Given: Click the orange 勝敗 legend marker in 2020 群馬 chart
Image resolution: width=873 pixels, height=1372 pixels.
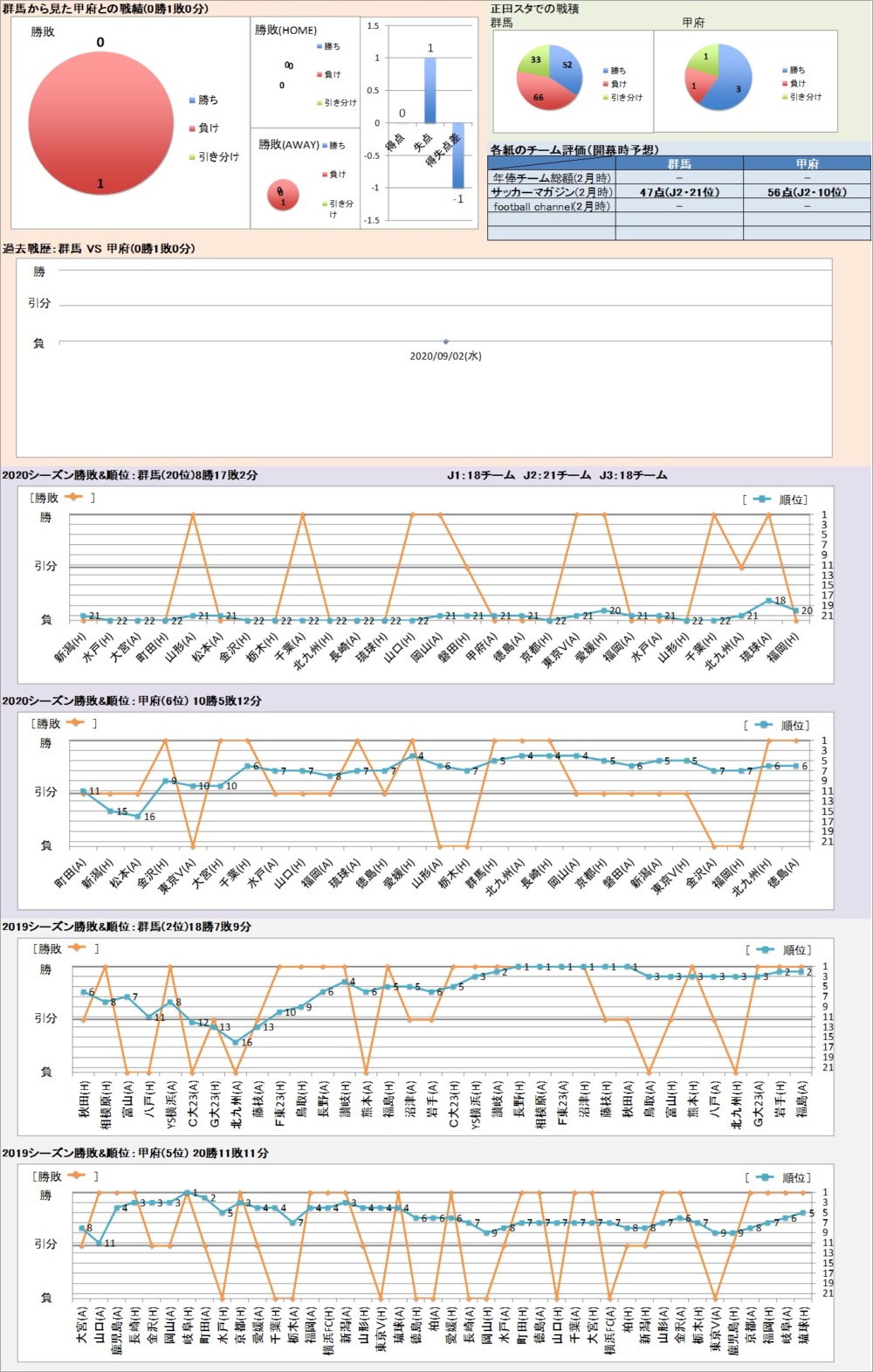Looking at the screenshot, I should coord(73,497).
